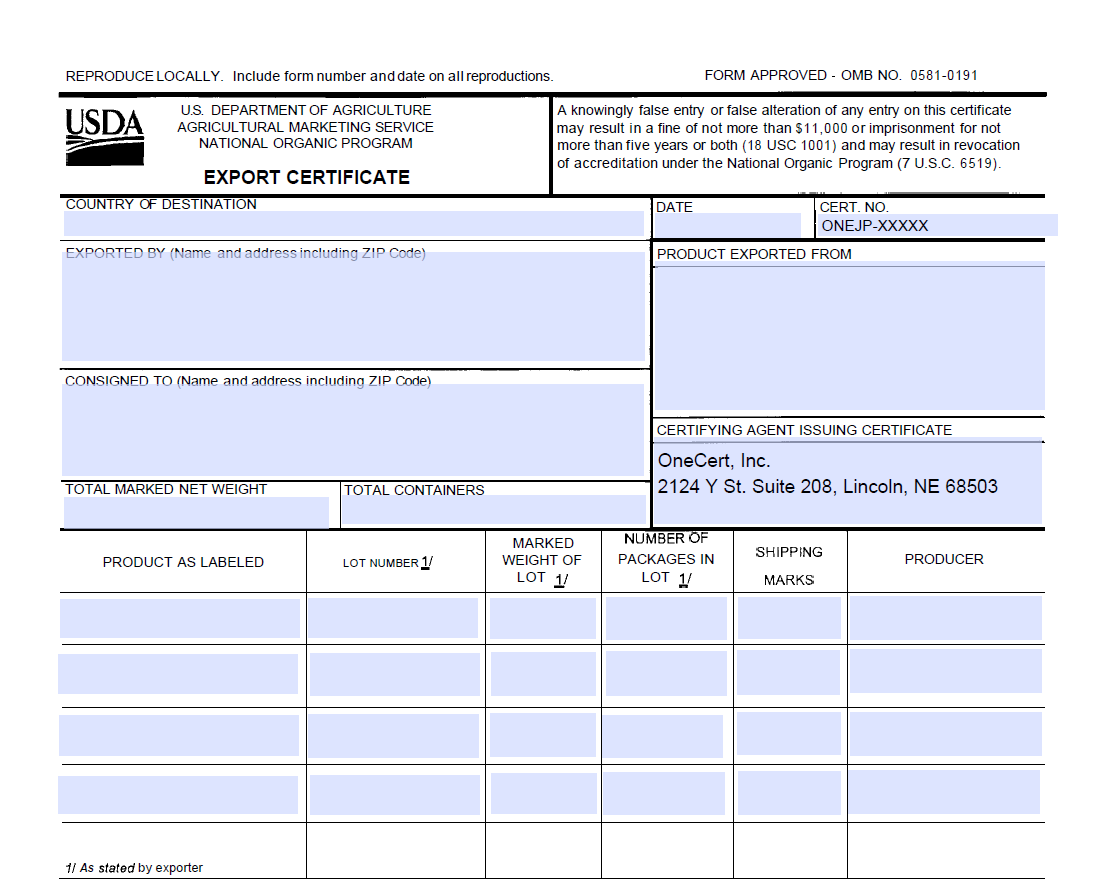Click the TOTAL MARKED NET WEIGHT field
1093x879 pixels.
(x=195, y=511)
